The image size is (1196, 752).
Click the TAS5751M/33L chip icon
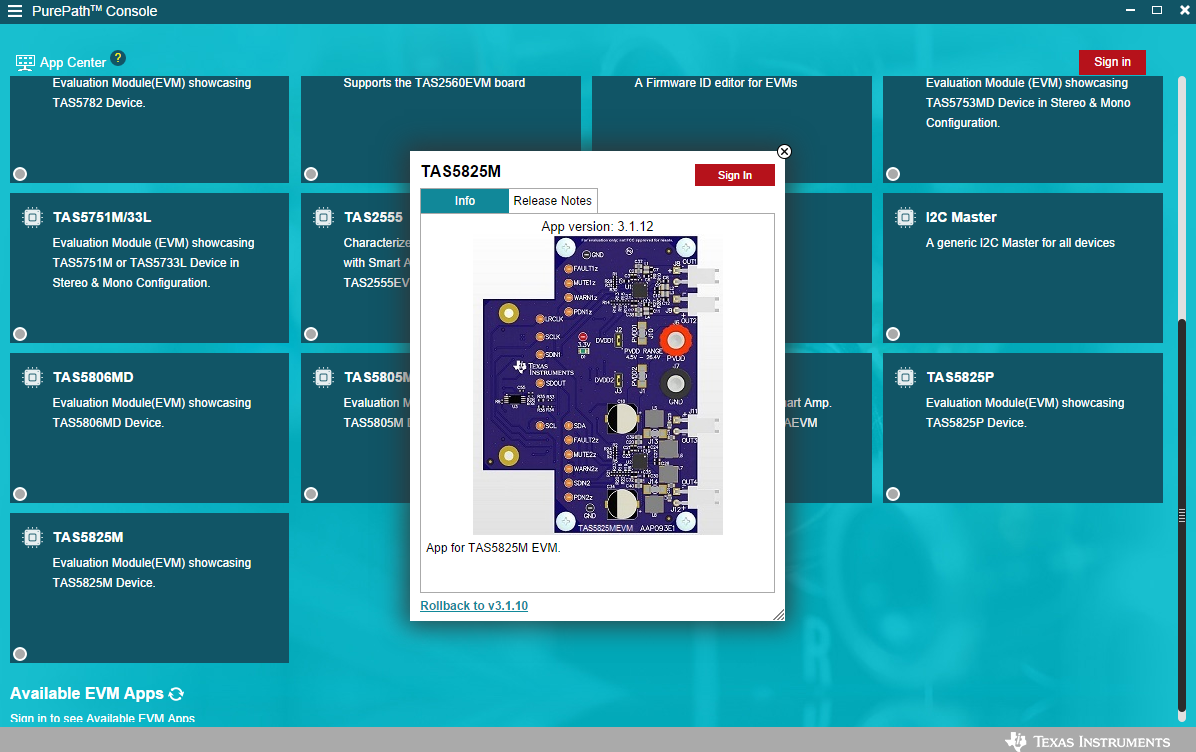coord(32,217)
